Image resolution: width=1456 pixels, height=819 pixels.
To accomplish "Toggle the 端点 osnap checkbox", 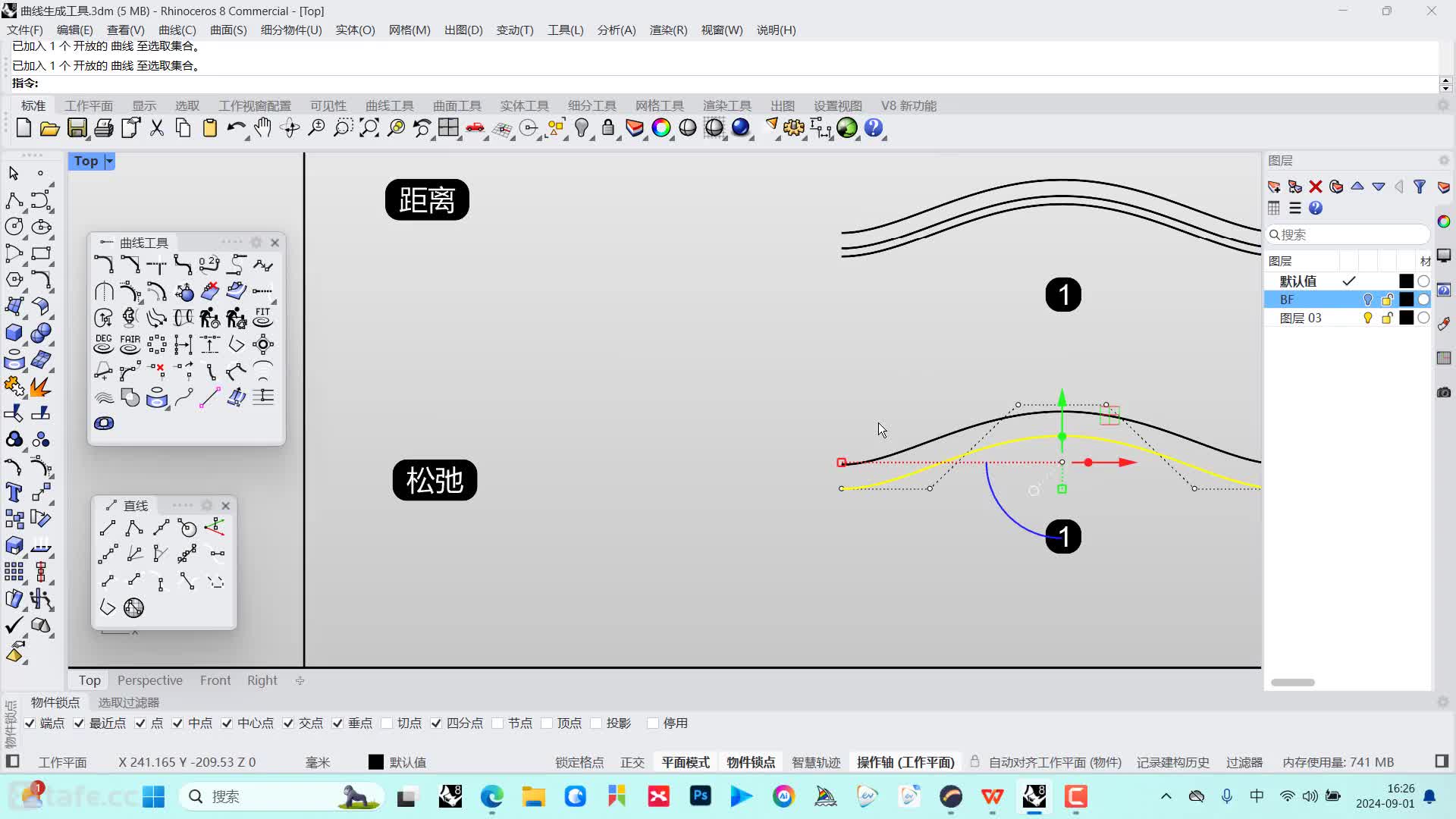I will pyautogui.click(x=30, y=723).
